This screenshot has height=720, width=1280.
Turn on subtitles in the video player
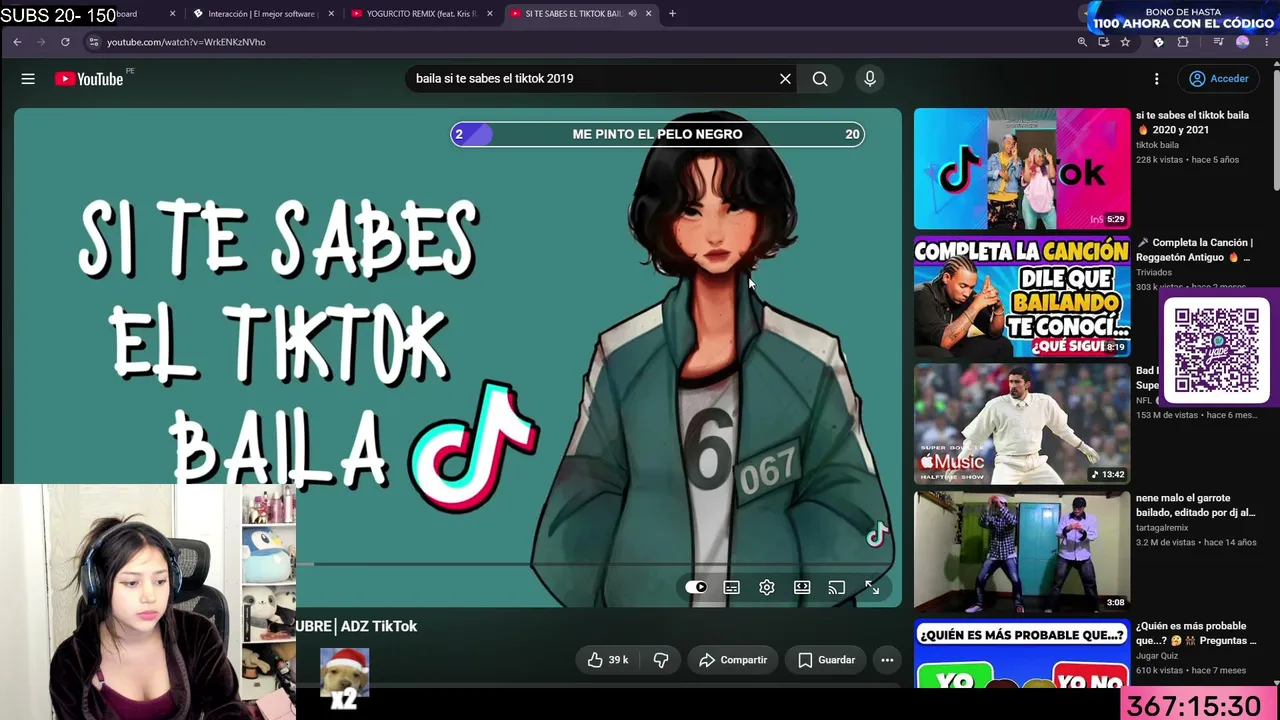click(x=731, y=587)
